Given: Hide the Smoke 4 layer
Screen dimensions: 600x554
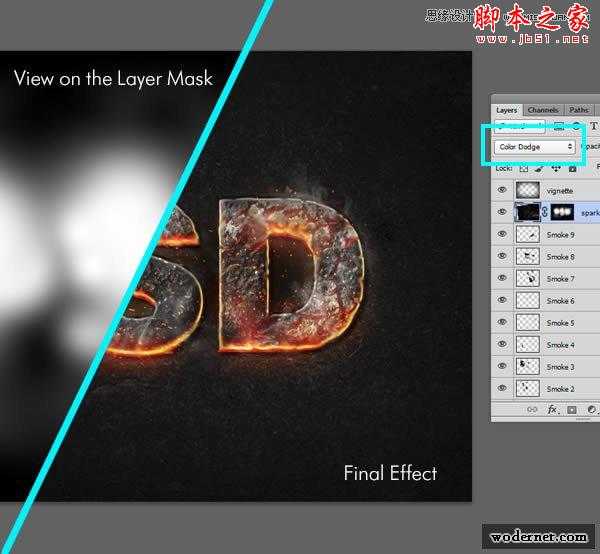Looking at the screenshot, I should click(x=502, y=344).
